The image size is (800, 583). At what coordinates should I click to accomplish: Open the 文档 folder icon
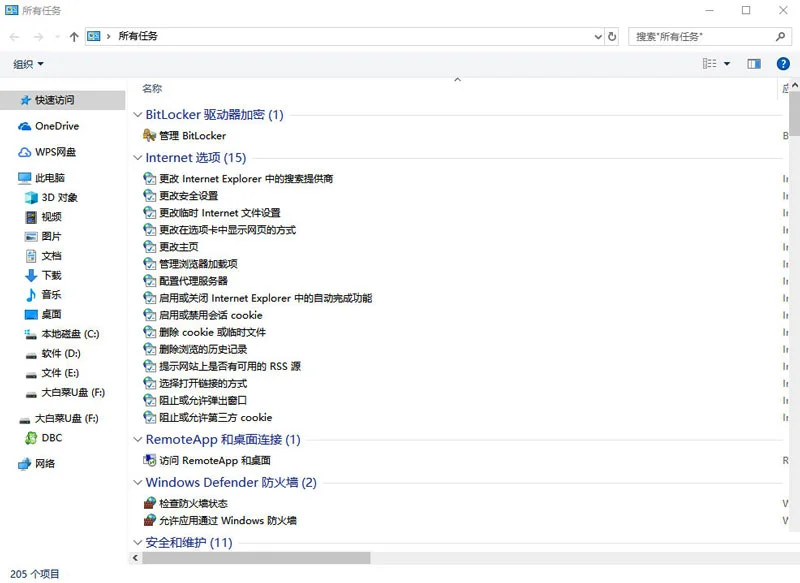coord(31,256)
